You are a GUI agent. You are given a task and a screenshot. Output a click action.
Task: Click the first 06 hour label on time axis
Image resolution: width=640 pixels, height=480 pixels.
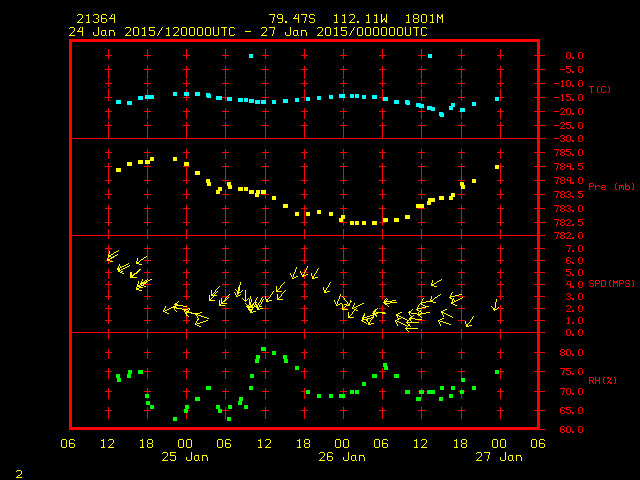point(68,444)
